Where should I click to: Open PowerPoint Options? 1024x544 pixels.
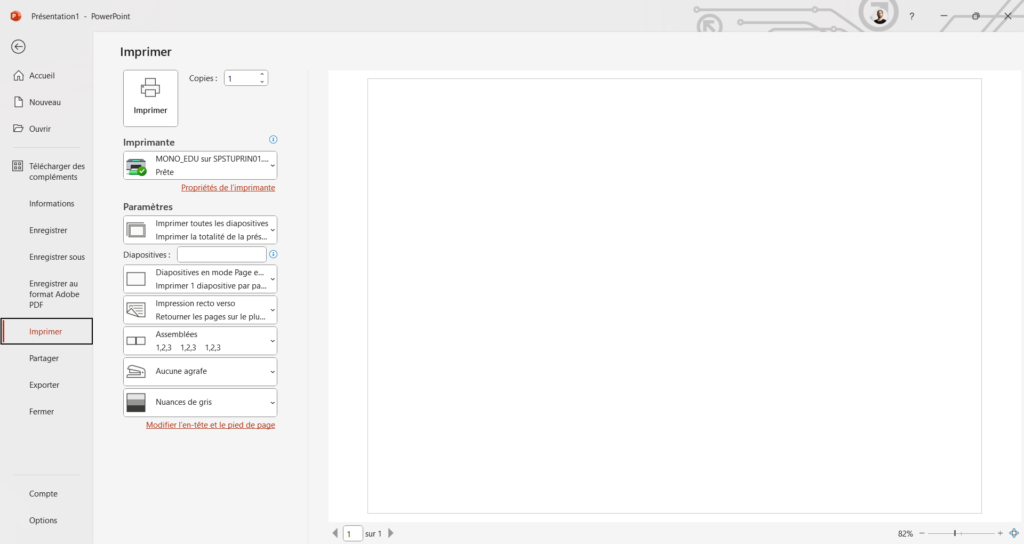click(x=43, y=521)
